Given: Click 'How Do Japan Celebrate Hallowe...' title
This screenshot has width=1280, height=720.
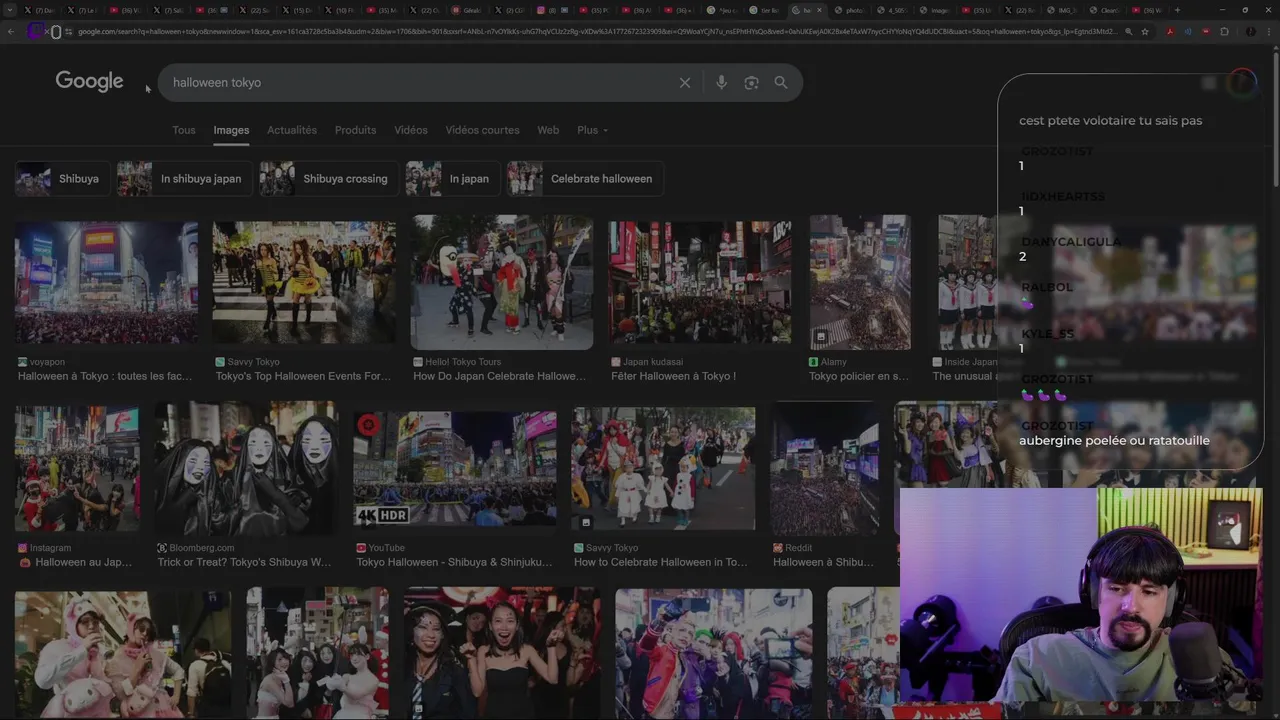Looking at the screenshot, I should pos(500,376).
